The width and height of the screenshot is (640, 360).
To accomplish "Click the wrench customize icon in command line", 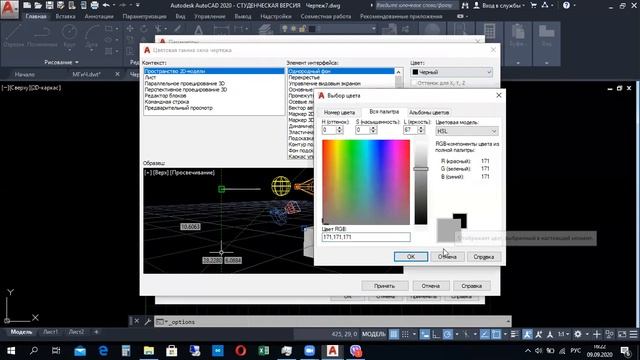I will 147,322.
